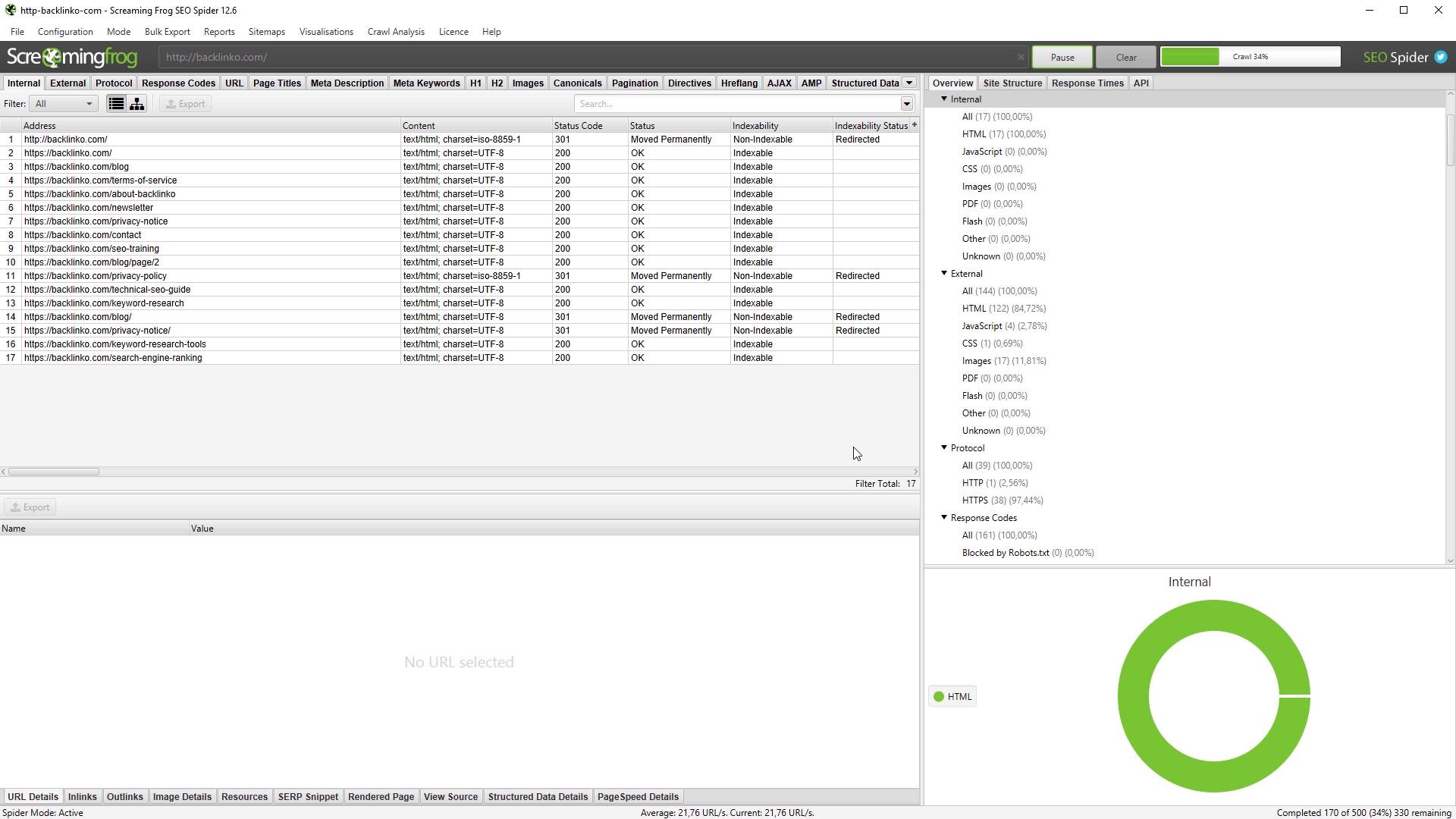Collapse the External tree section

(943, 273)
